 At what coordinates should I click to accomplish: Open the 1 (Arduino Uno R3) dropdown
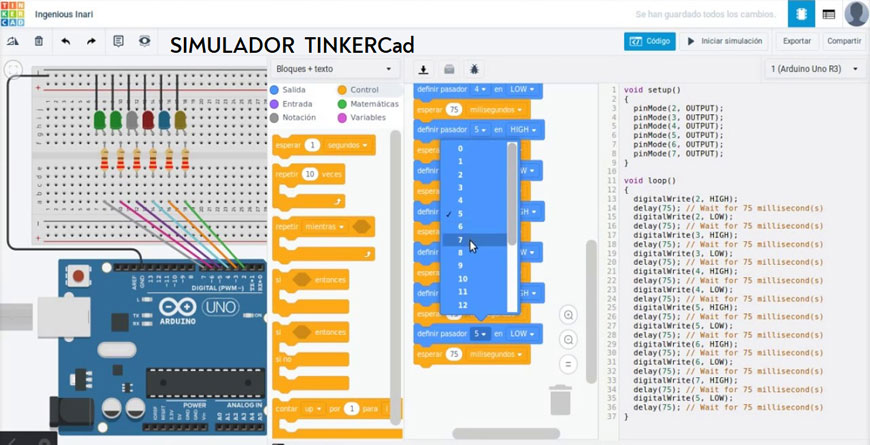click(x=815, y=69)
